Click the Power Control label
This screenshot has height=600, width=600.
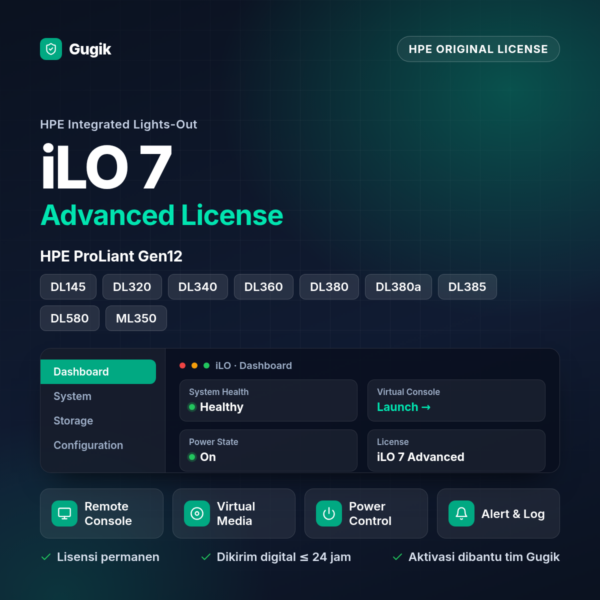pyautogui.click(x=370, y=514)
